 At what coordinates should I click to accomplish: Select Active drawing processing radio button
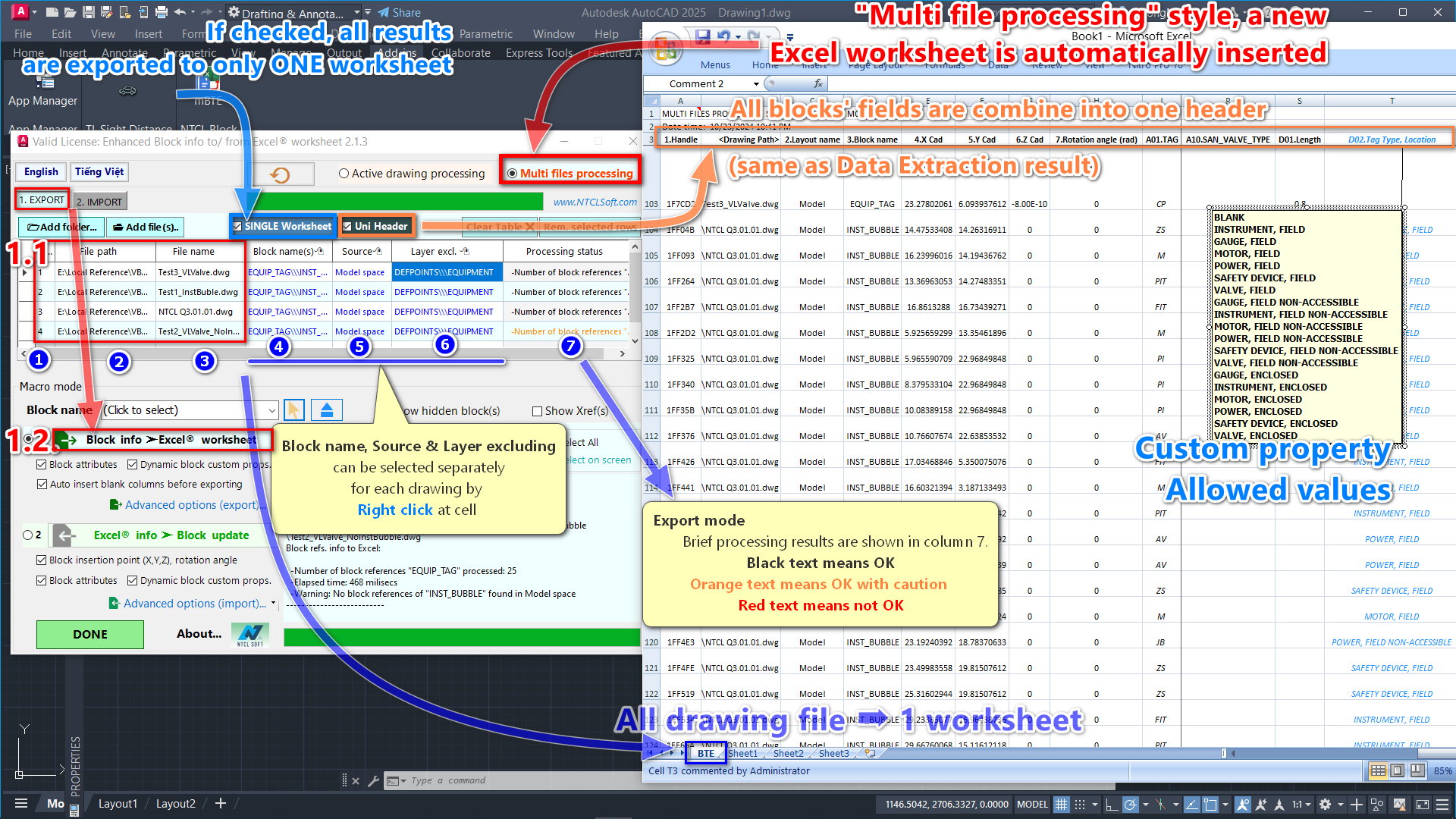[344, 174]
